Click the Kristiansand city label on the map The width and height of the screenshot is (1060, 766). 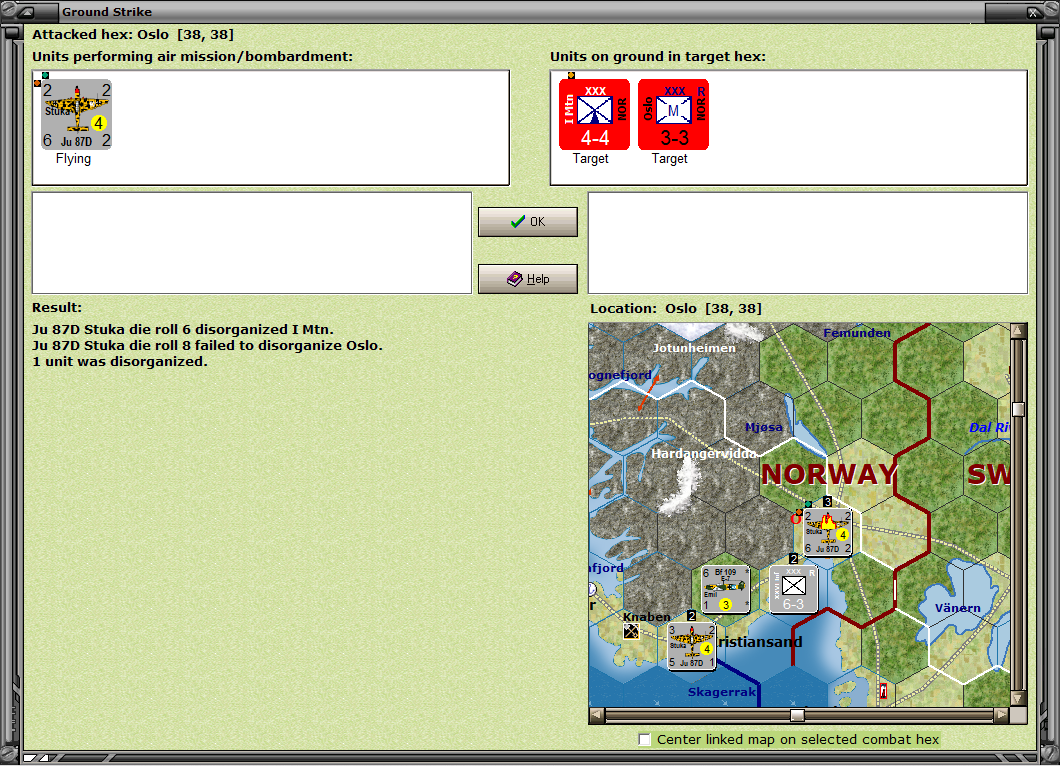pyautogui.click(x=760, y=642)
